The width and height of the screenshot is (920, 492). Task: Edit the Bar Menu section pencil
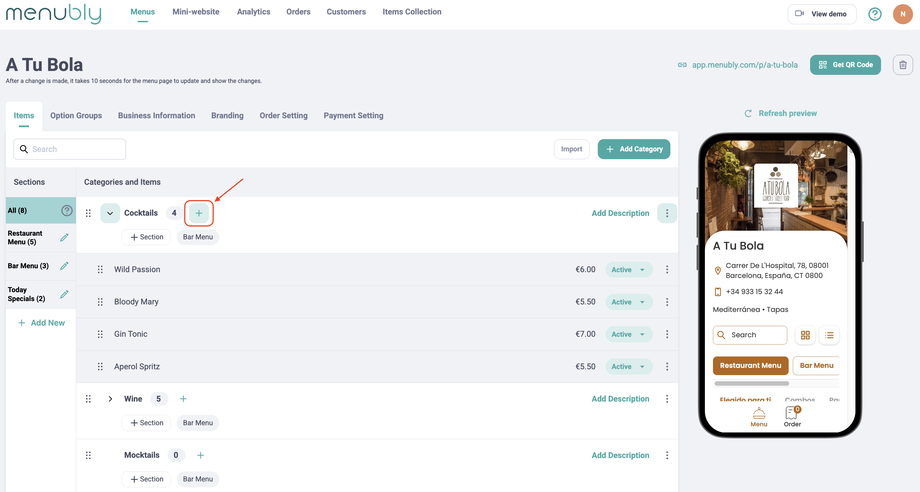tap(64, 266)
